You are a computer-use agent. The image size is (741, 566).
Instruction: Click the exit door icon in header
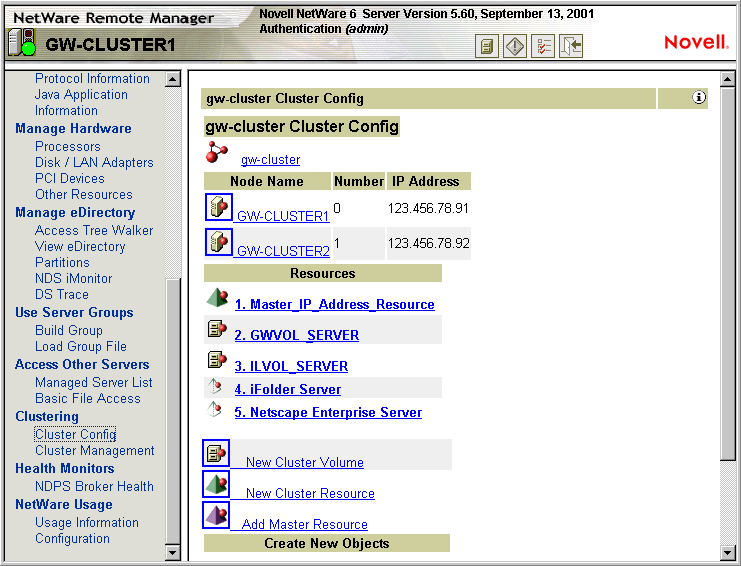(x=571, y=46)
